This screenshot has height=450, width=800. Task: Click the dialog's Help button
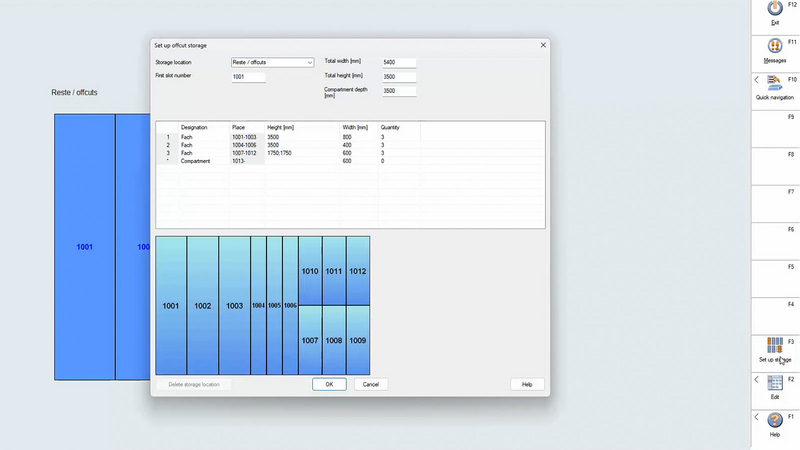(x=527, y=384)
